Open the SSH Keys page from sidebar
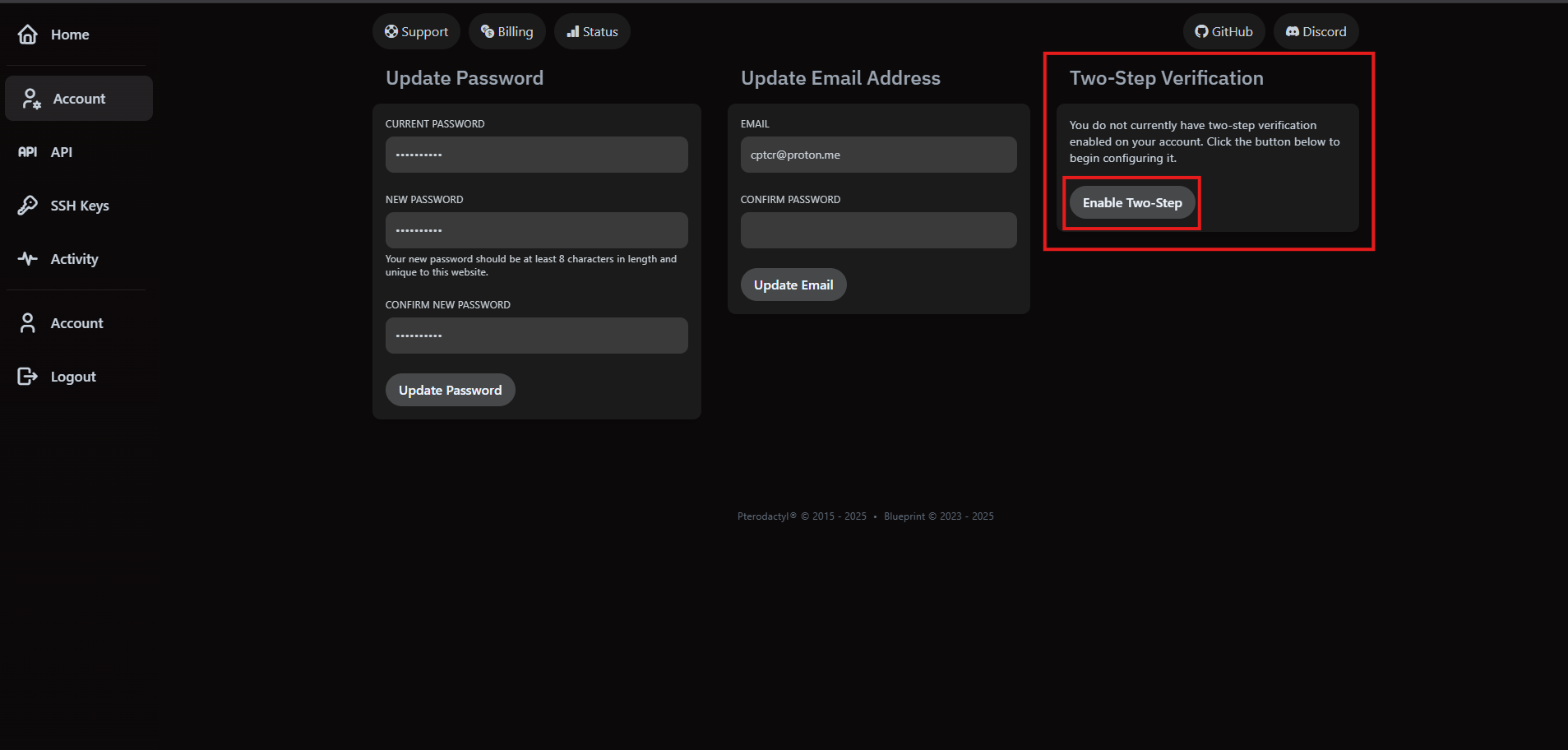The height and width of the screenshot is (750, 1568). click(79, 205)
